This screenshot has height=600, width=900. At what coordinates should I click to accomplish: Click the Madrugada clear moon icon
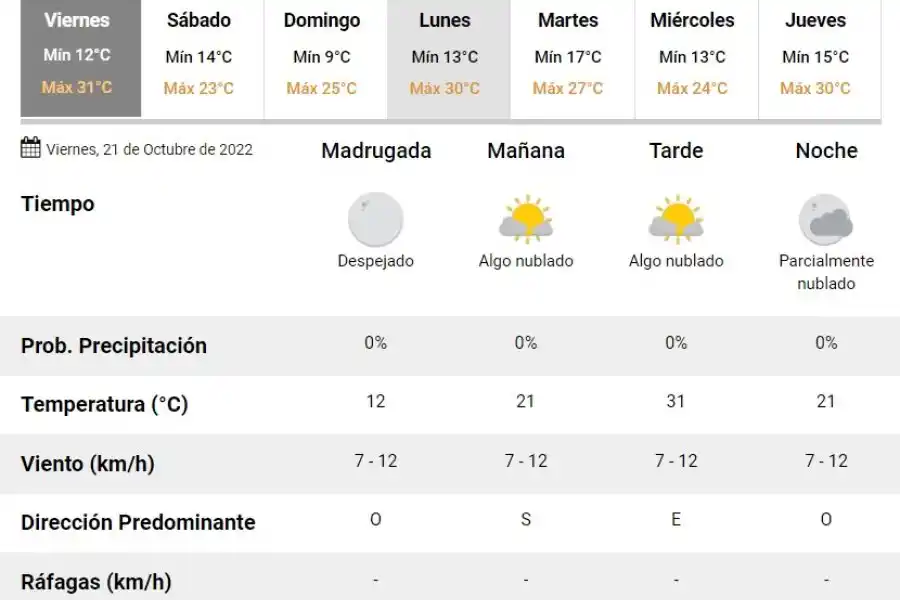tap(375, 220)
